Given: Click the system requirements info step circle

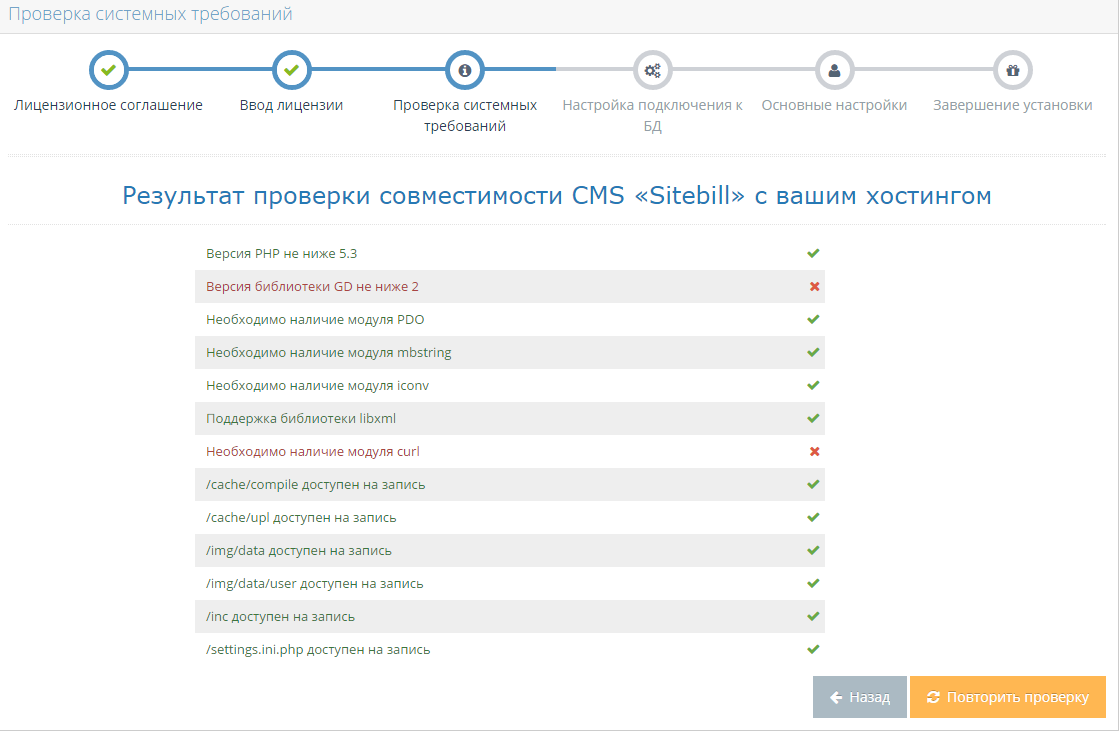Looking at the screenshot, I should coord(465,70).
